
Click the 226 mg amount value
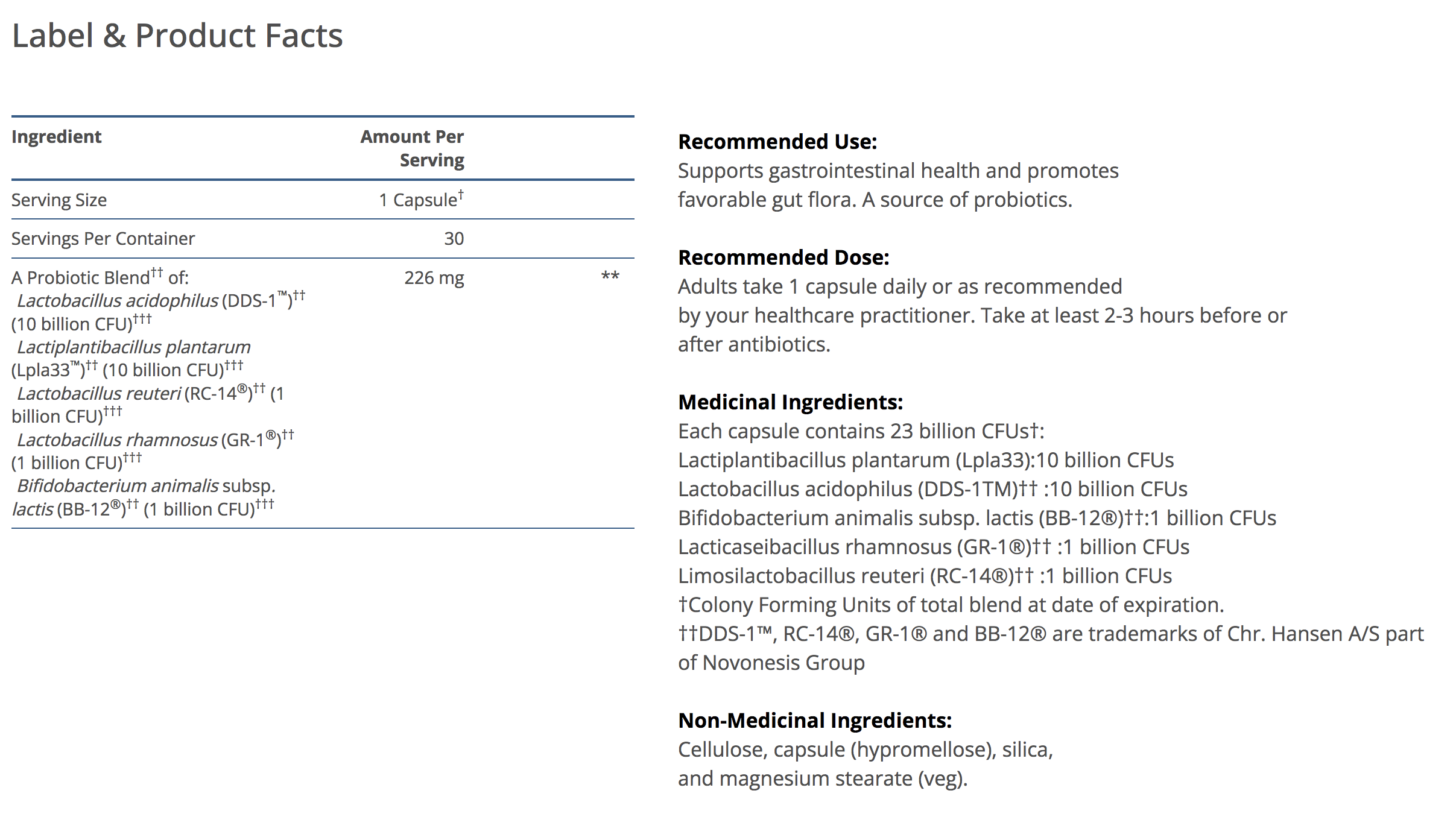click(434, 278)
